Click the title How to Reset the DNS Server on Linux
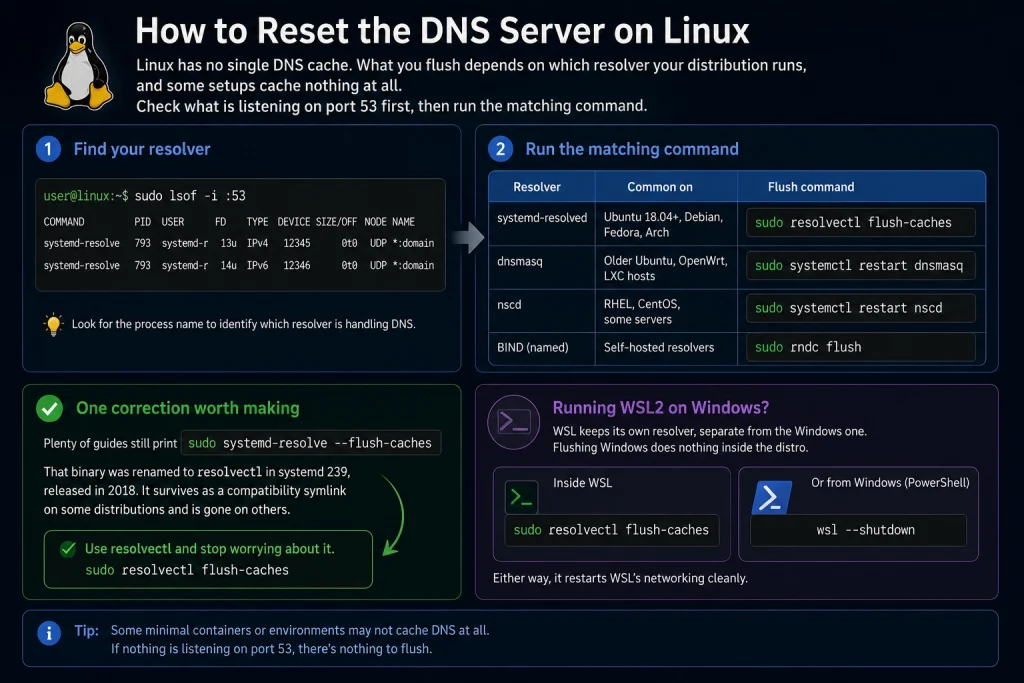The image size is (1024, 683). pos(442,31)
